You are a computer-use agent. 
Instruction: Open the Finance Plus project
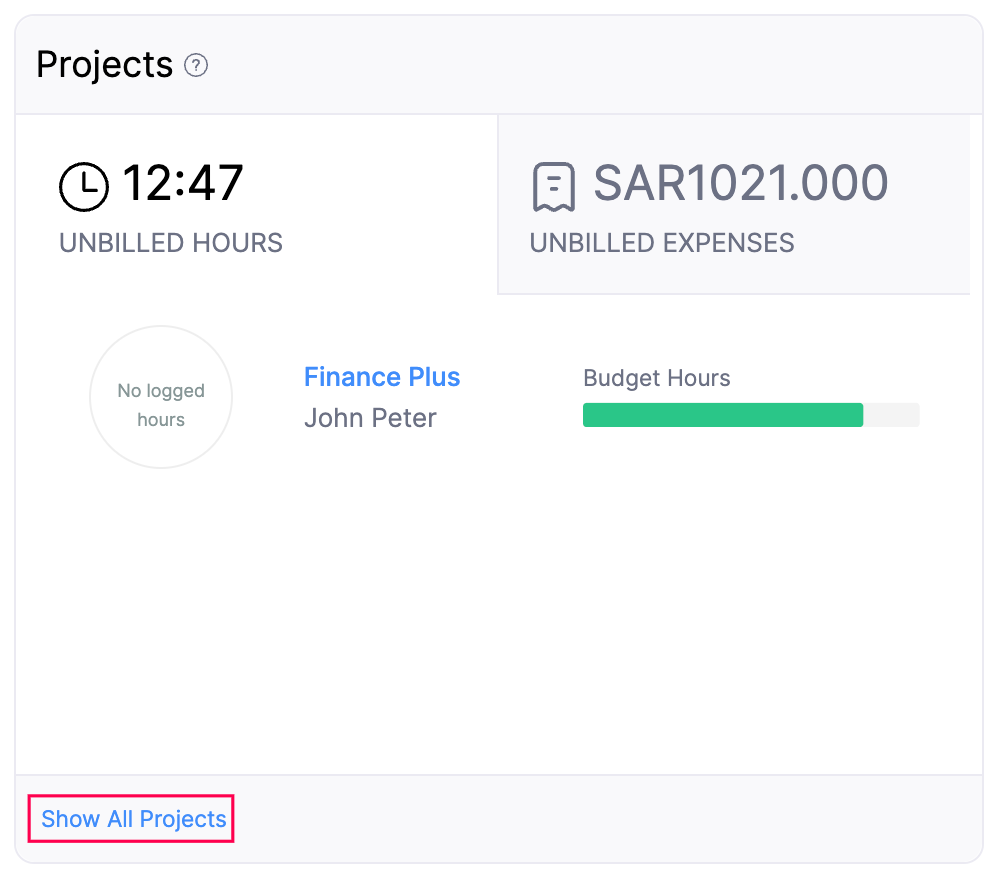[x=382, y=377]
